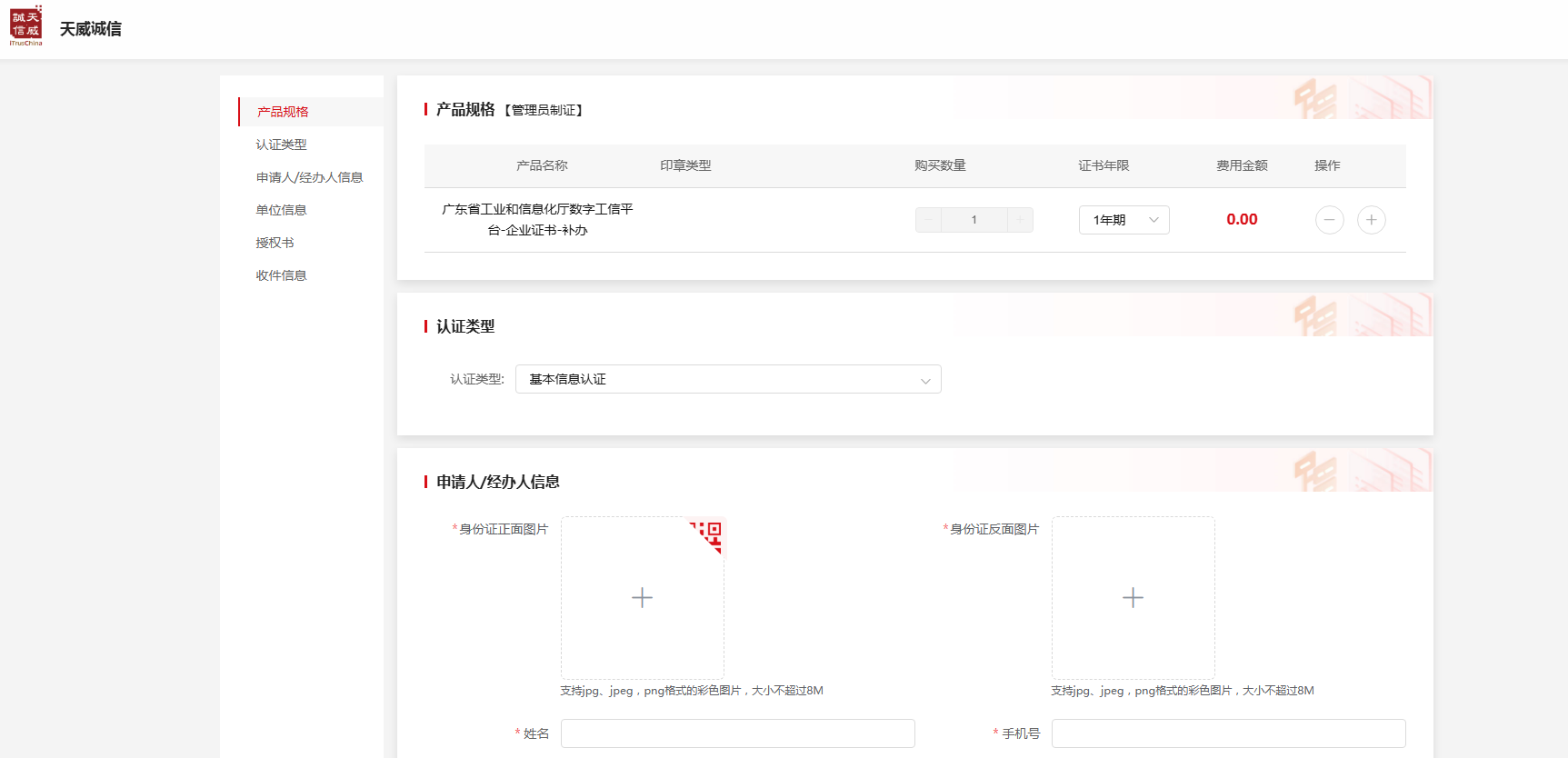Click the circular minus icon to remove the product row
1568x758 pixels.
point(1329,220)
